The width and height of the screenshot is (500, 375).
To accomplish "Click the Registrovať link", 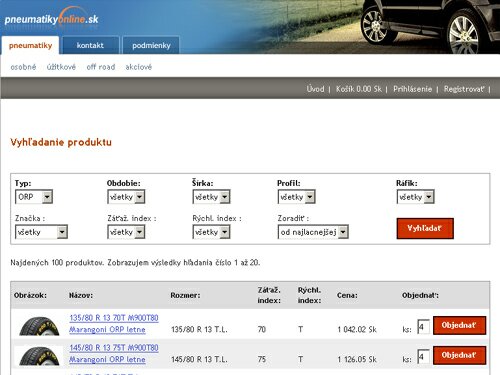I will pyautogui.click(x=464, y=89).
